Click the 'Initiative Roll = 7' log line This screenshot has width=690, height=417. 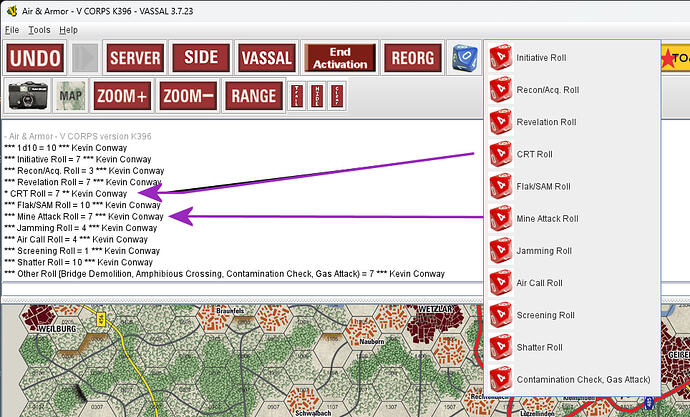[77, 159]
